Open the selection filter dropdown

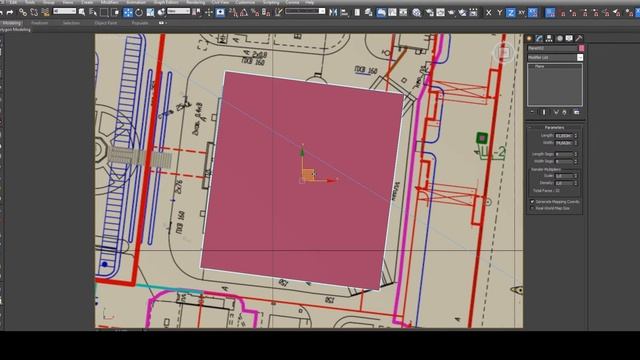pos(64,11)
